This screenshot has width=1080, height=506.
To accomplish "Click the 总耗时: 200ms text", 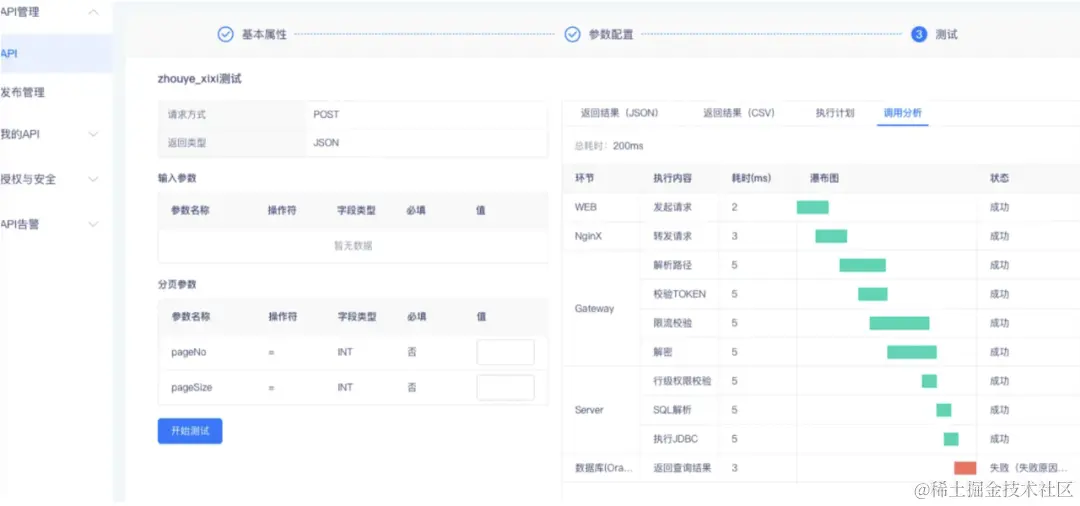I will [609, 146].
